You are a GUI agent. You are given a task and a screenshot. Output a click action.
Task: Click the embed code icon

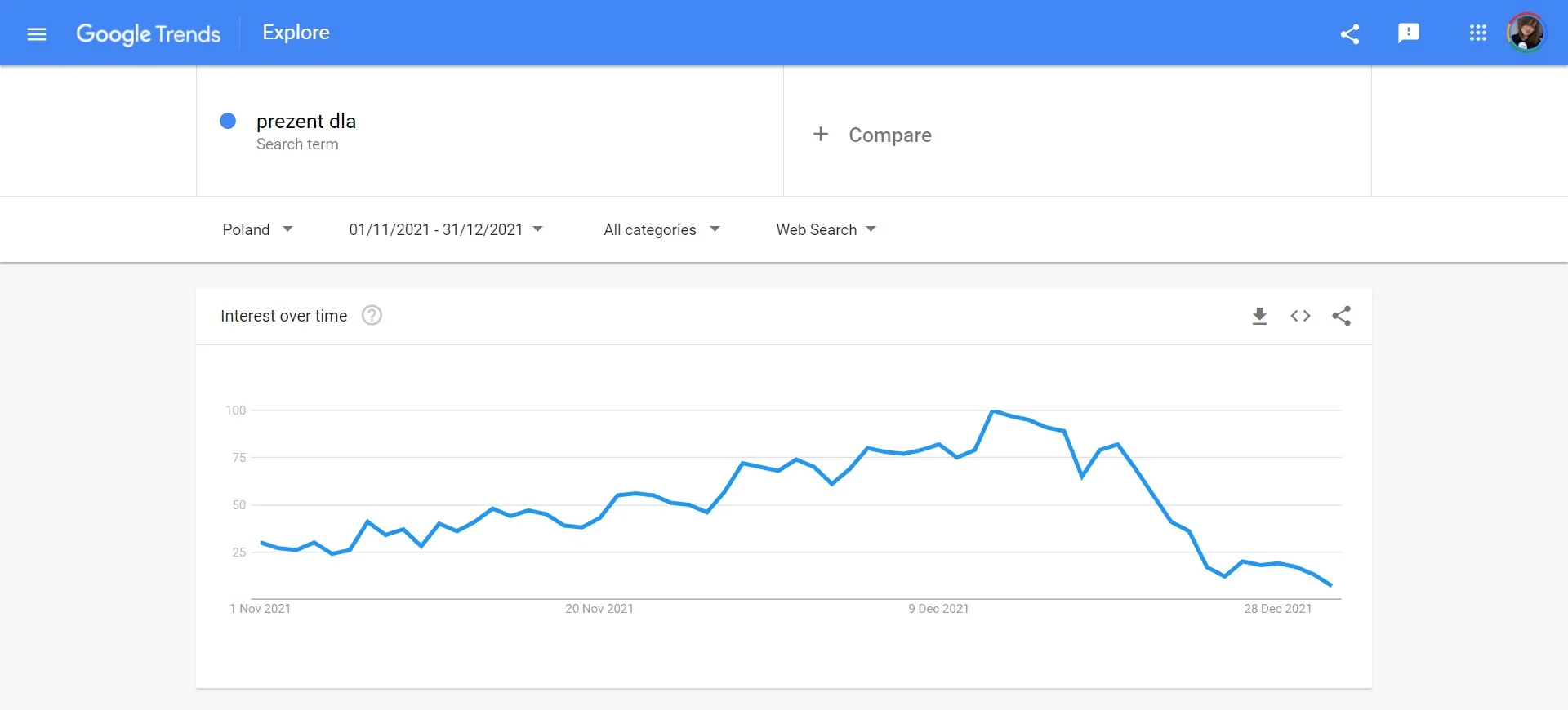click(x=1300, y=316)
